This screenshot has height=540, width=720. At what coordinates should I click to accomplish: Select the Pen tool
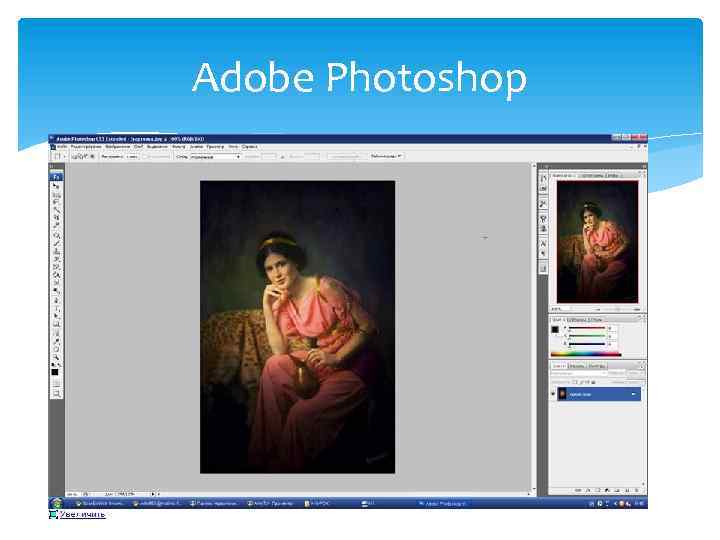coord(56,300)
